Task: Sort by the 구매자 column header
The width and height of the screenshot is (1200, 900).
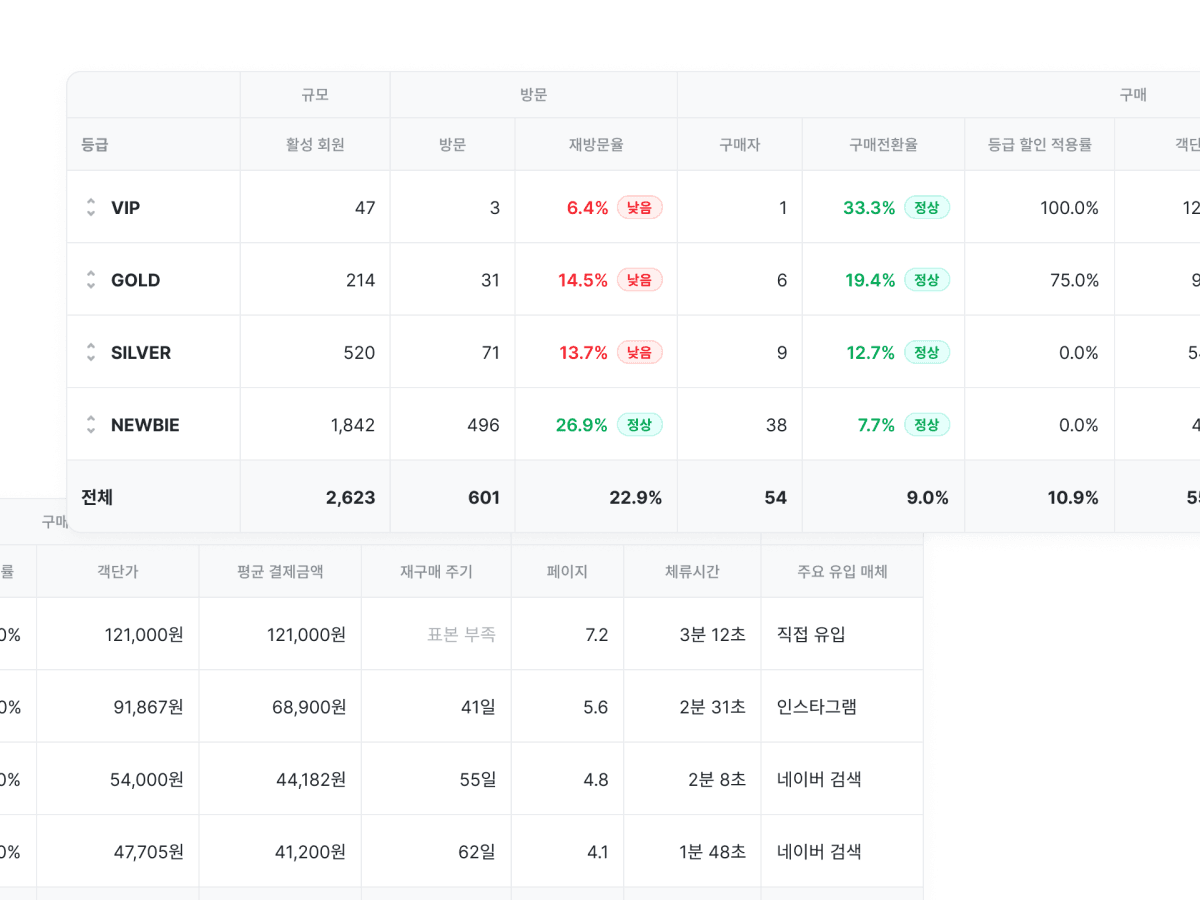Action: click(740, 144)
